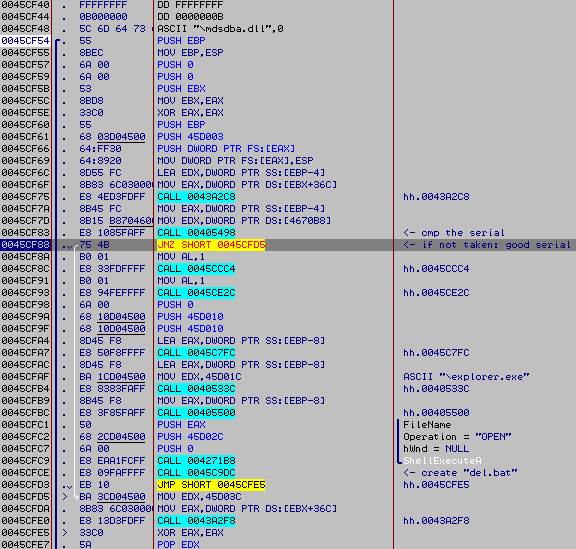Viewport: 576px width, 549px height.
Task: Select the FileName argument comment
Action: (427, 425)
